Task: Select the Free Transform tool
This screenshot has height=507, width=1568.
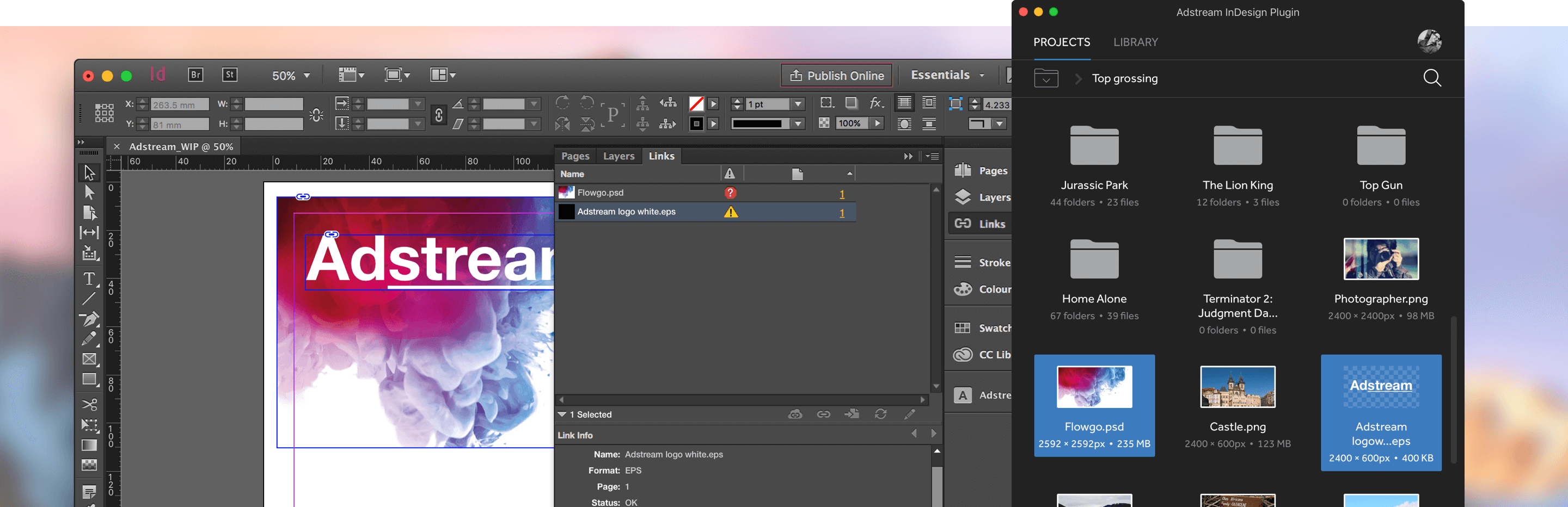Action: coord(89,425)
